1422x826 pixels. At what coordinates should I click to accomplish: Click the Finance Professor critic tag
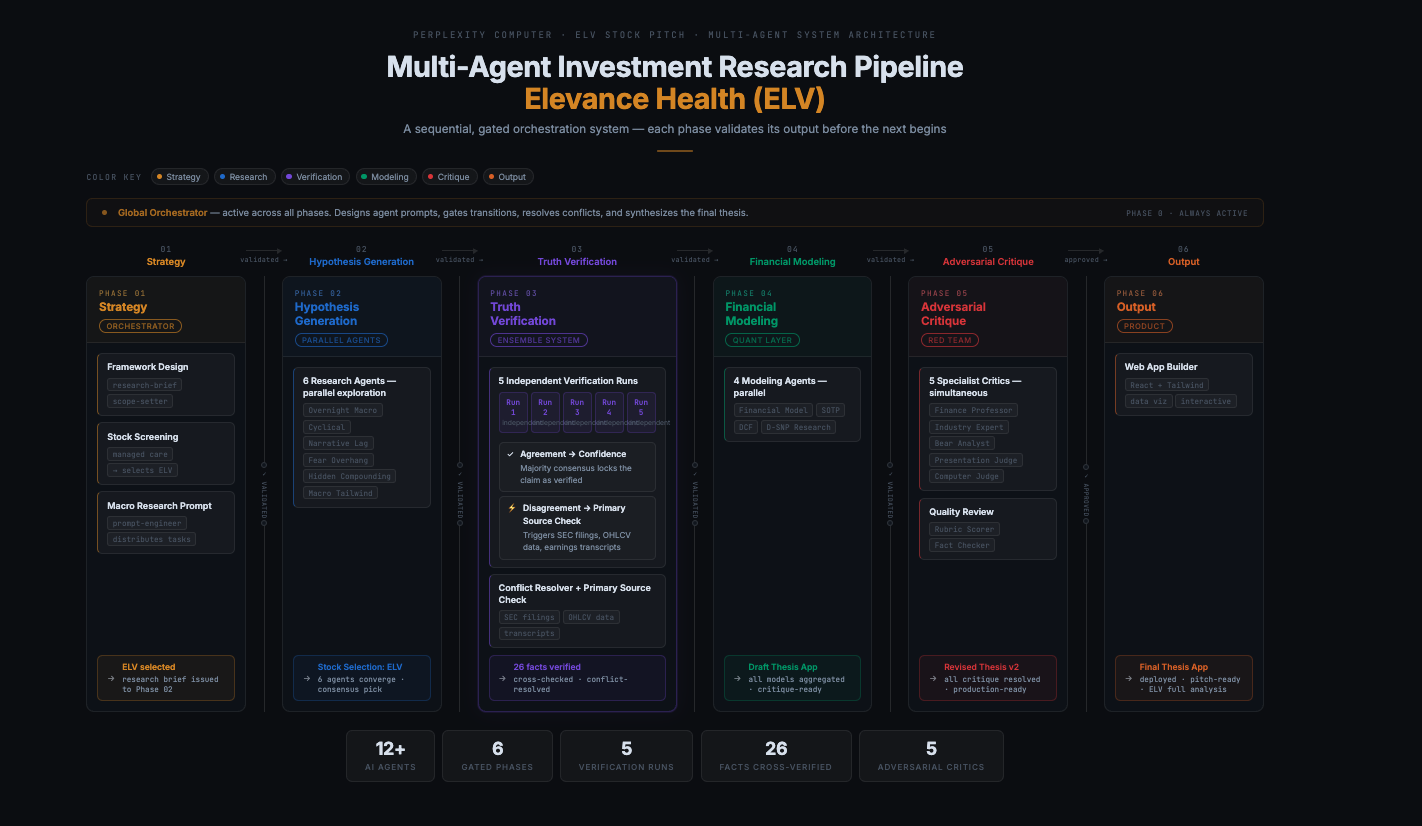tap(973, 410)
